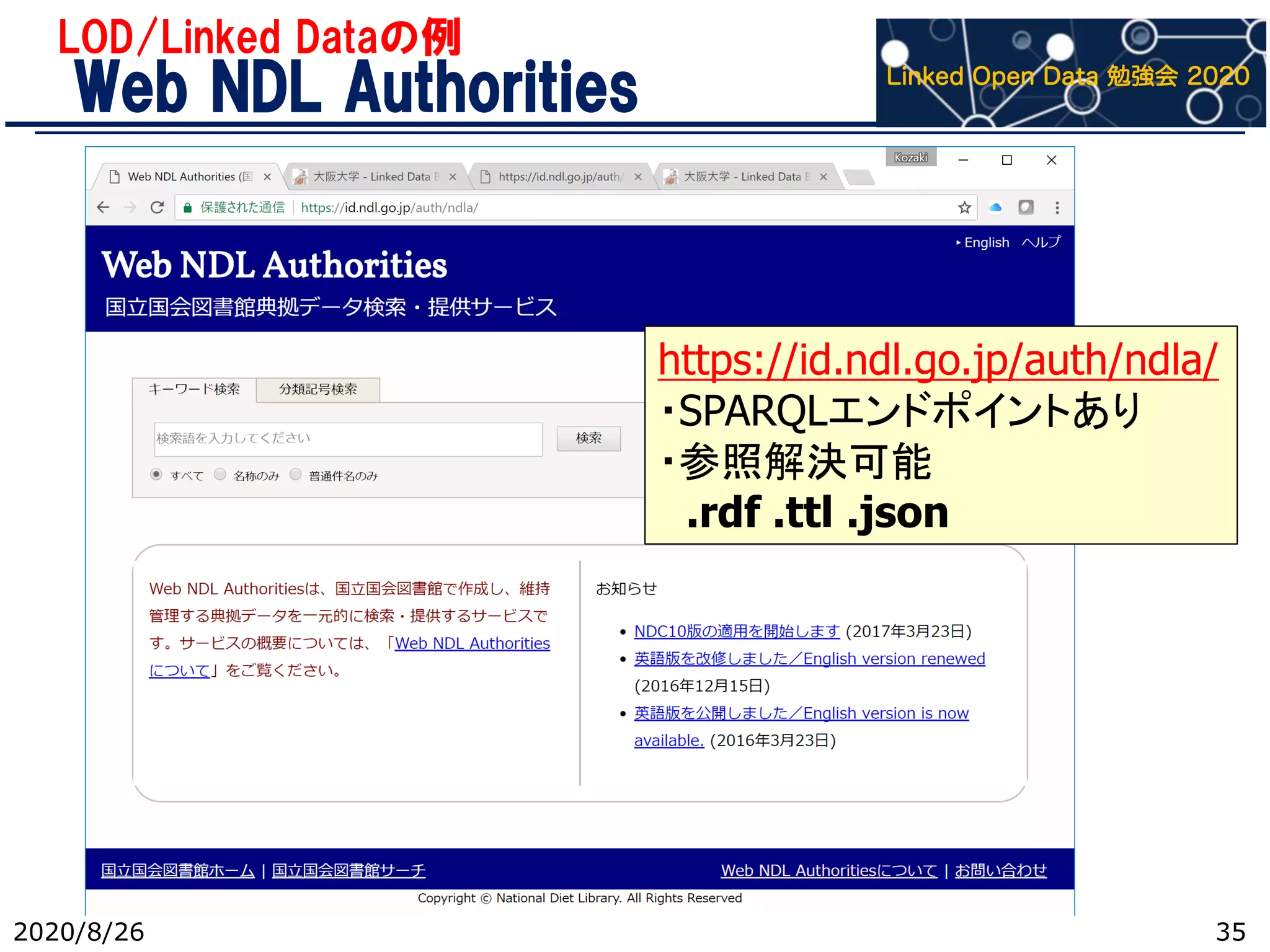1270x952 pixels.
Task: Click the Kozaki profile button
Action: click(x=911, y=157)
